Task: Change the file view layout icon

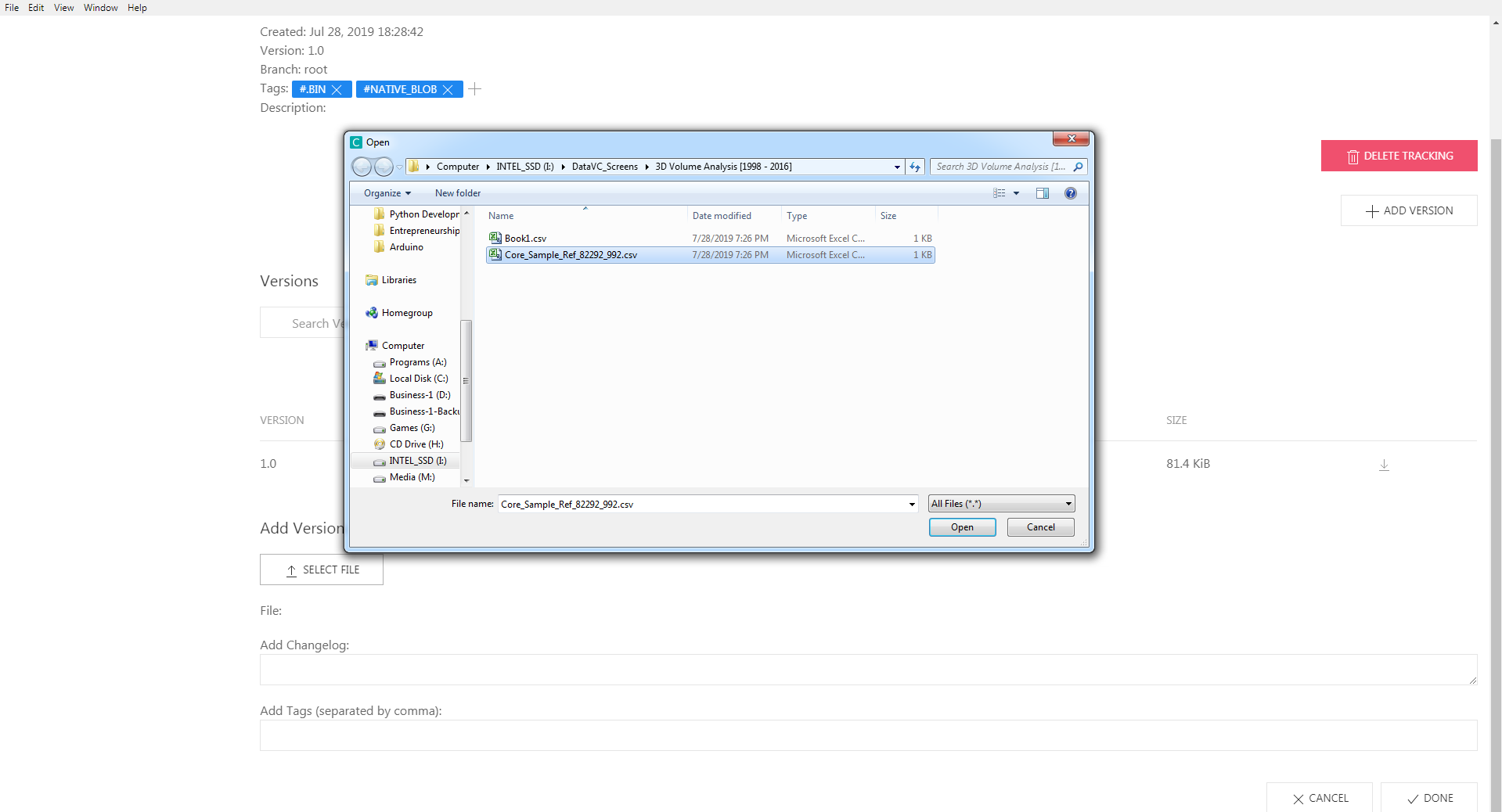Action: tap(1000, 193)
